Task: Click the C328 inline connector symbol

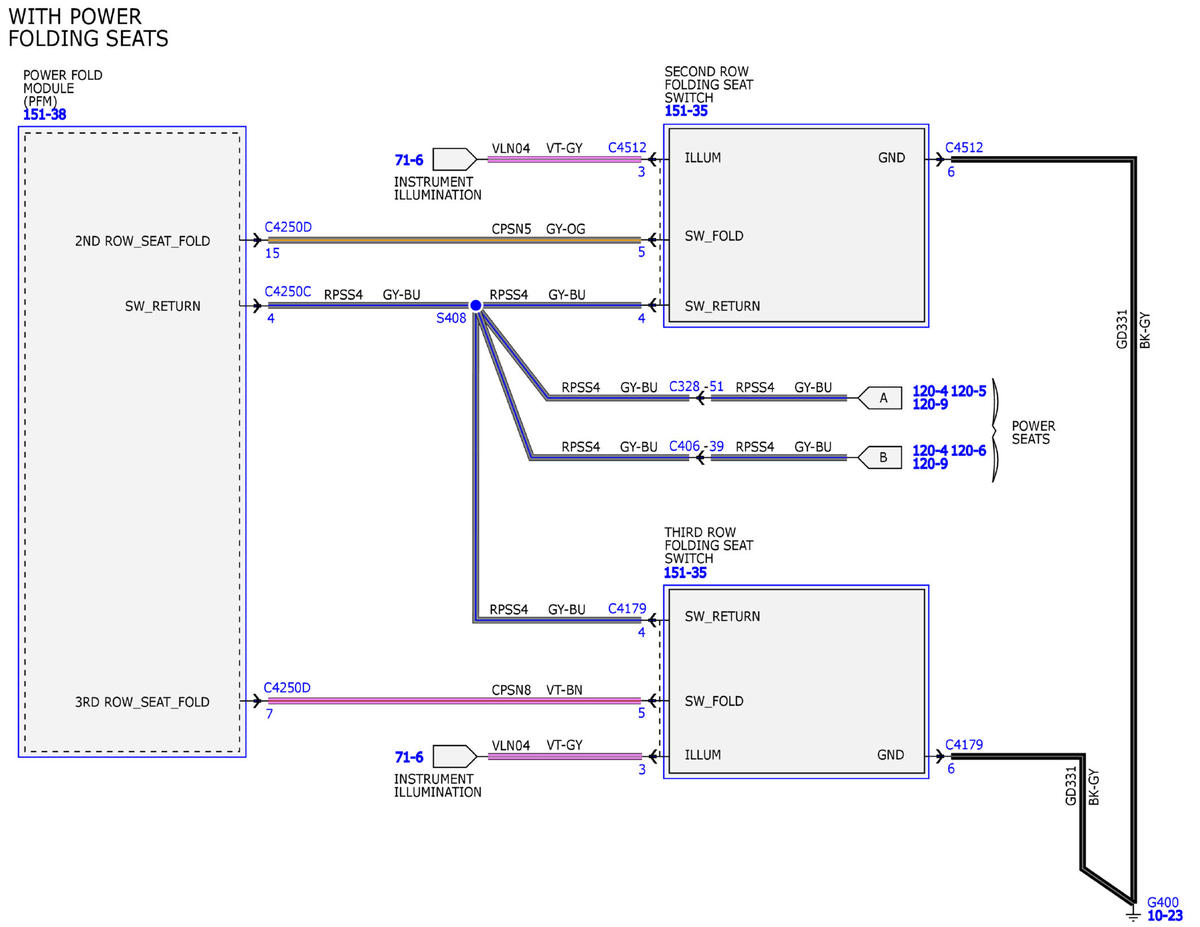Action: coord(700,398)
